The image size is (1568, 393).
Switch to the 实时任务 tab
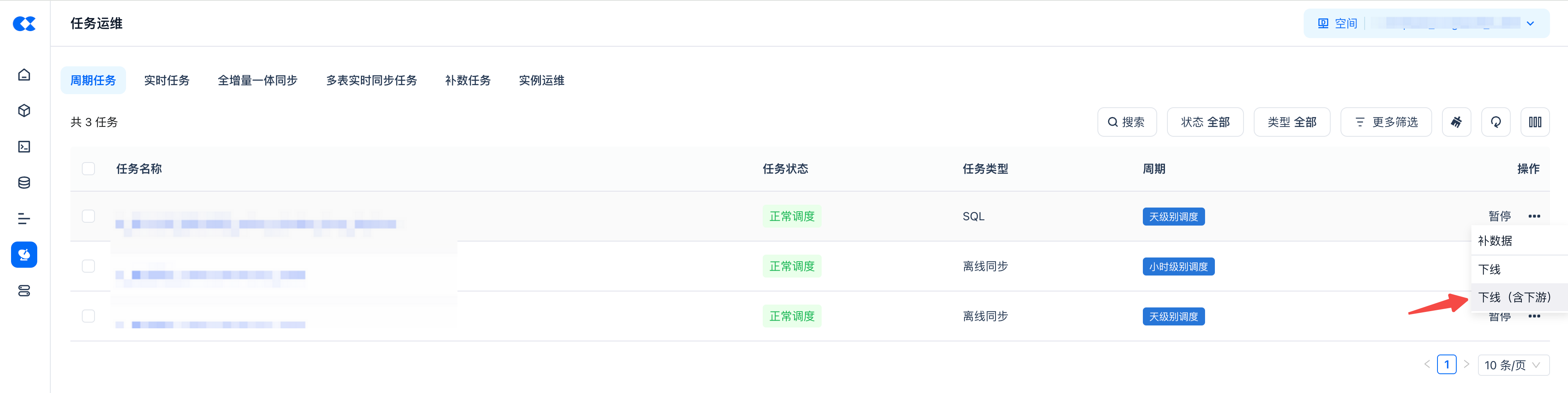(x=166, y=80)
